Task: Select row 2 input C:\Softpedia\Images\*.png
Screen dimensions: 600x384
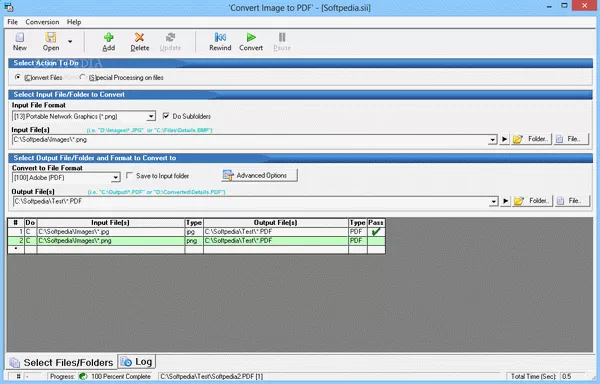Action: [x=111, y=241]
